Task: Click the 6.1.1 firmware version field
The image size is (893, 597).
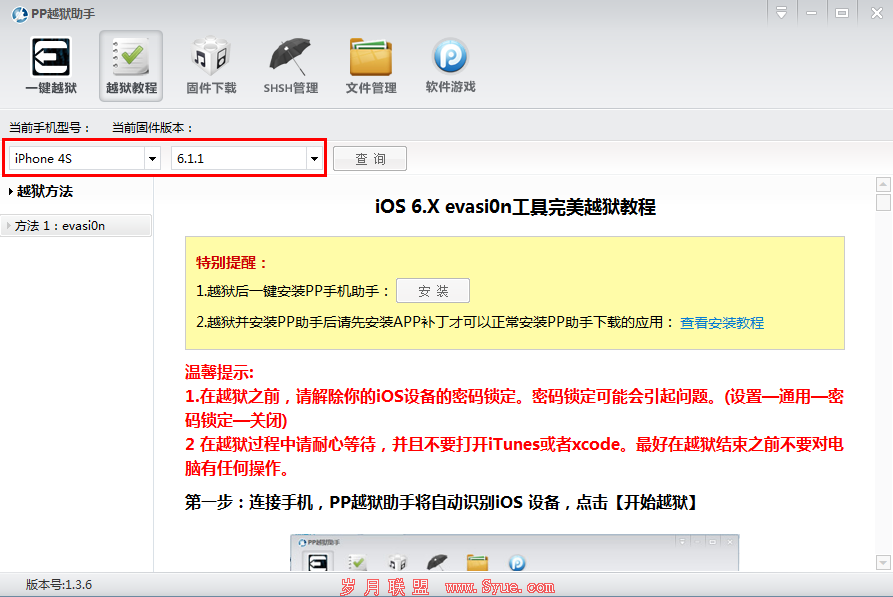Action: click(x=247, y=158)
